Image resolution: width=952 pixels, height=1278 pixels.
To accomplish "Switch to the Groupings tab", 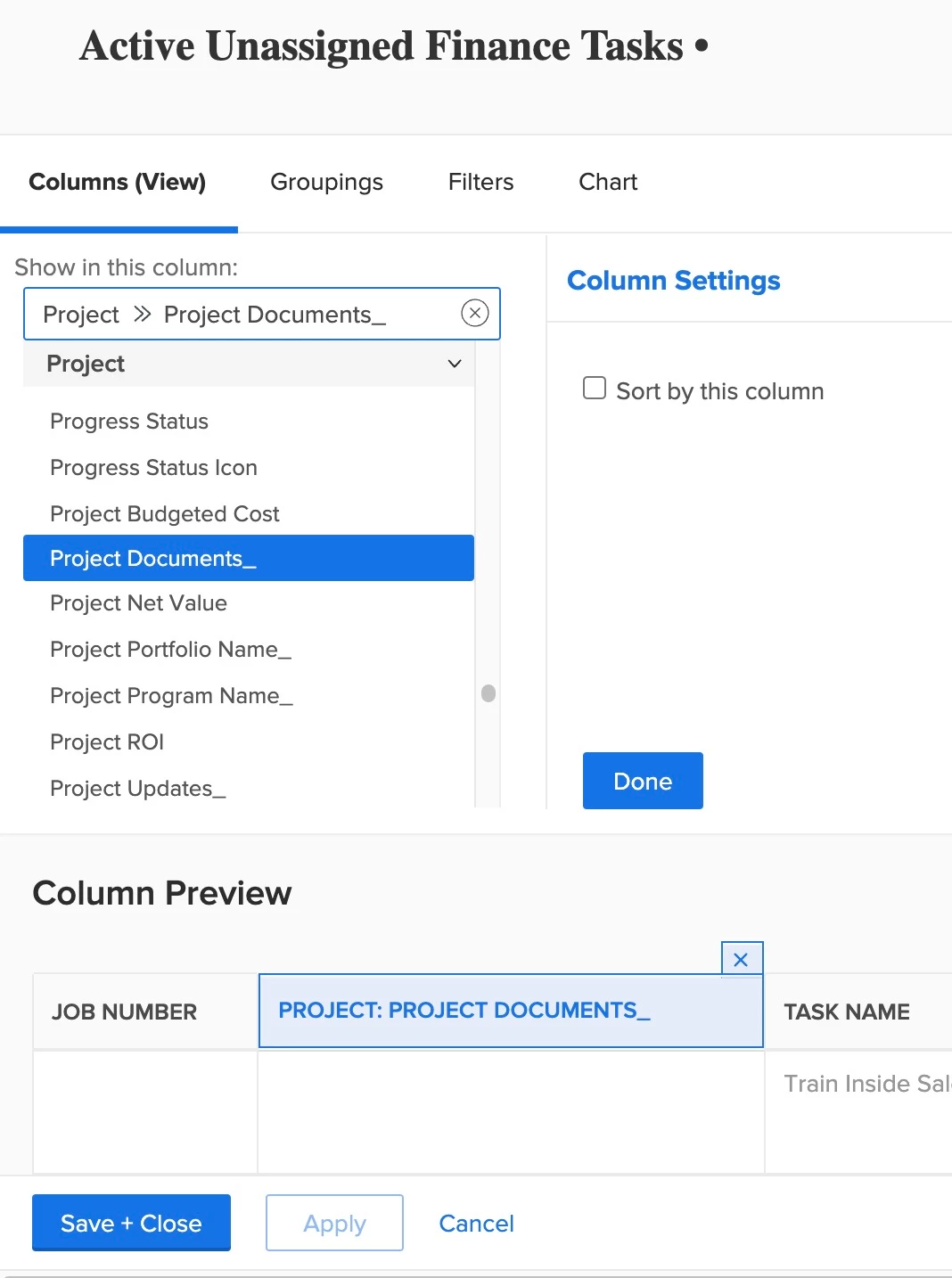I will tap(326, 182).
